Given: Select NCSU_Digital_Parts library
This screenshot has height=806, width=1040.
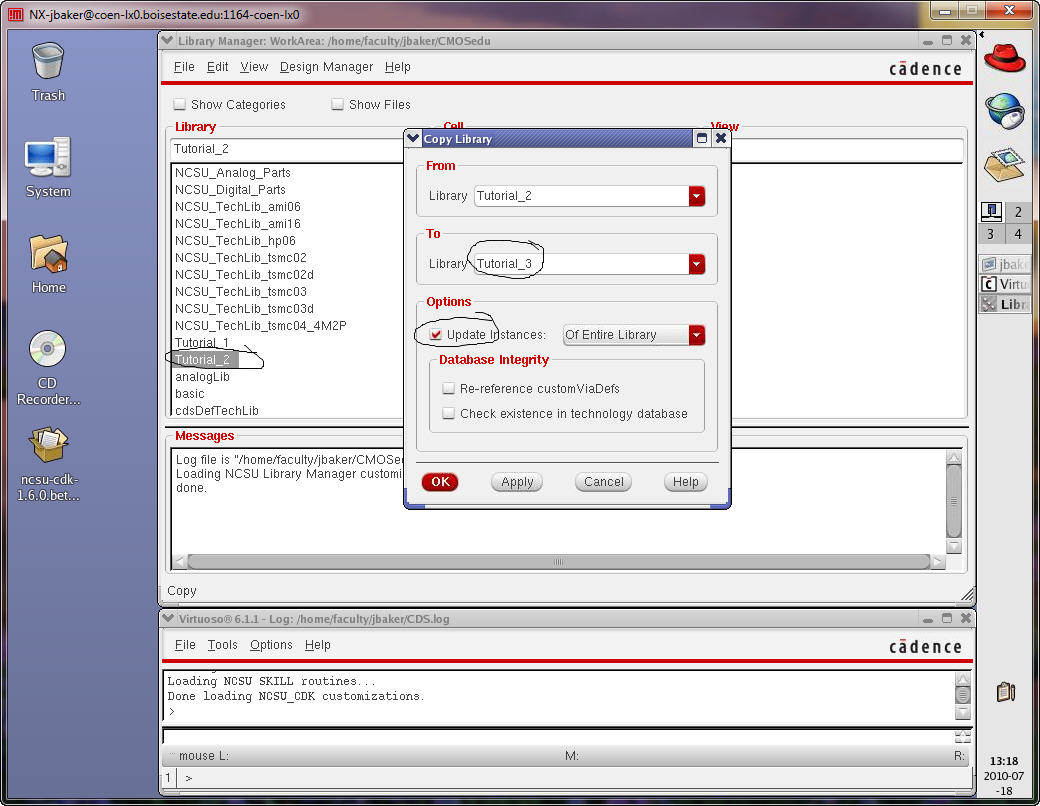Looking at the screenshot, I should tap(230, 189).
